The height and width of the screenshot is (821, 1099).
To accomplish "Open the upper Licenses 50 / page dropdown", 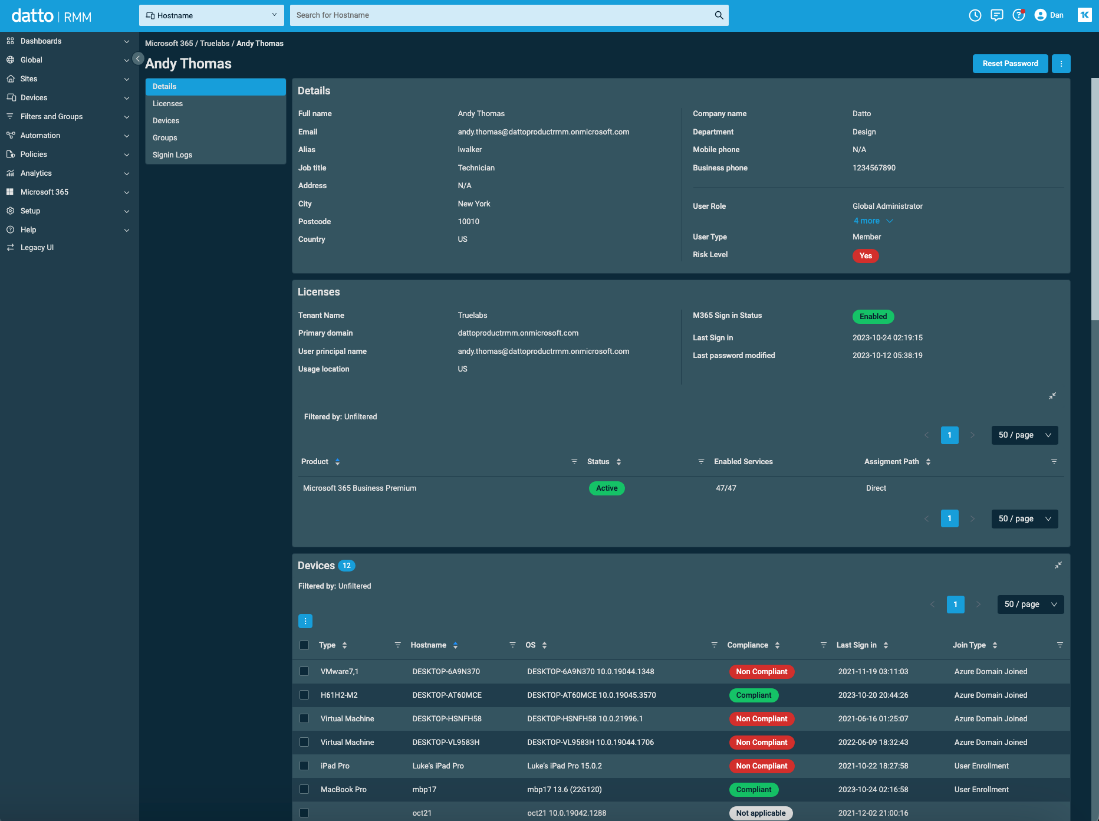I will (x=1025, y=435).
